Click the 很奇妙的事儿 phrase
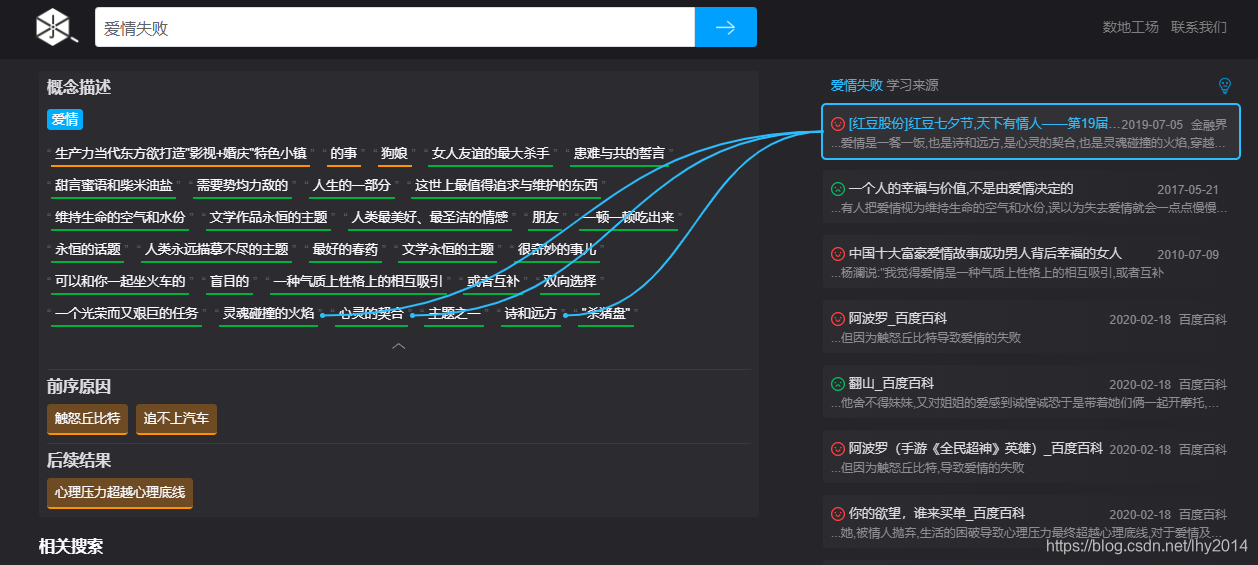This screenshot has width=1258, height=565. 556,250
